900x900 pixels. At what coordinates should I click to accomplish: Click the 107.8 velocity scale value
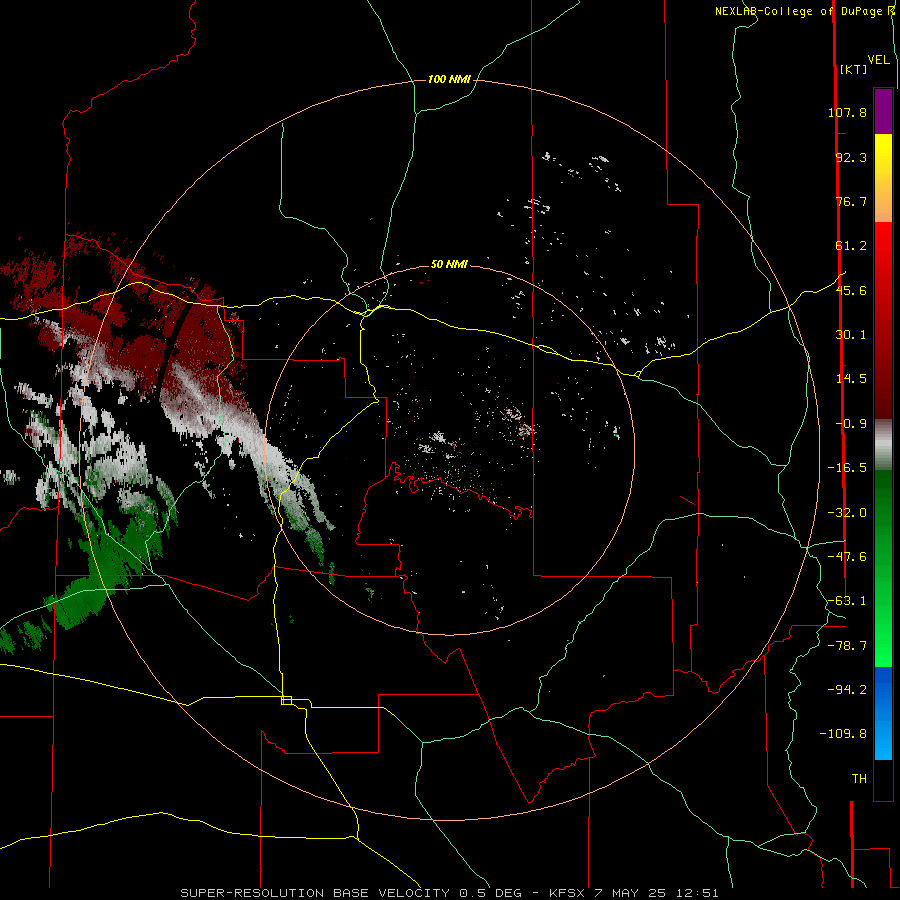(x=847, y=112)
